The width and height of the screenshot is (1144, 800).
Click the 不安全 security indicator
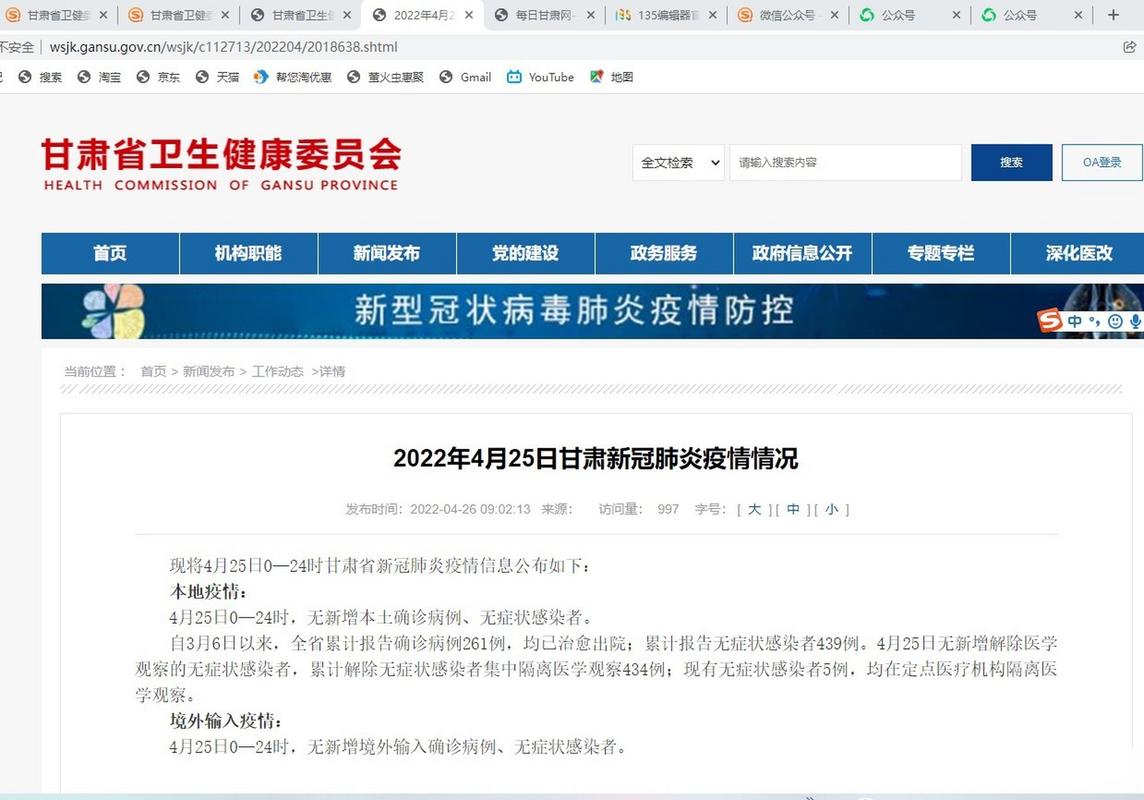click(x=17, y=46)
